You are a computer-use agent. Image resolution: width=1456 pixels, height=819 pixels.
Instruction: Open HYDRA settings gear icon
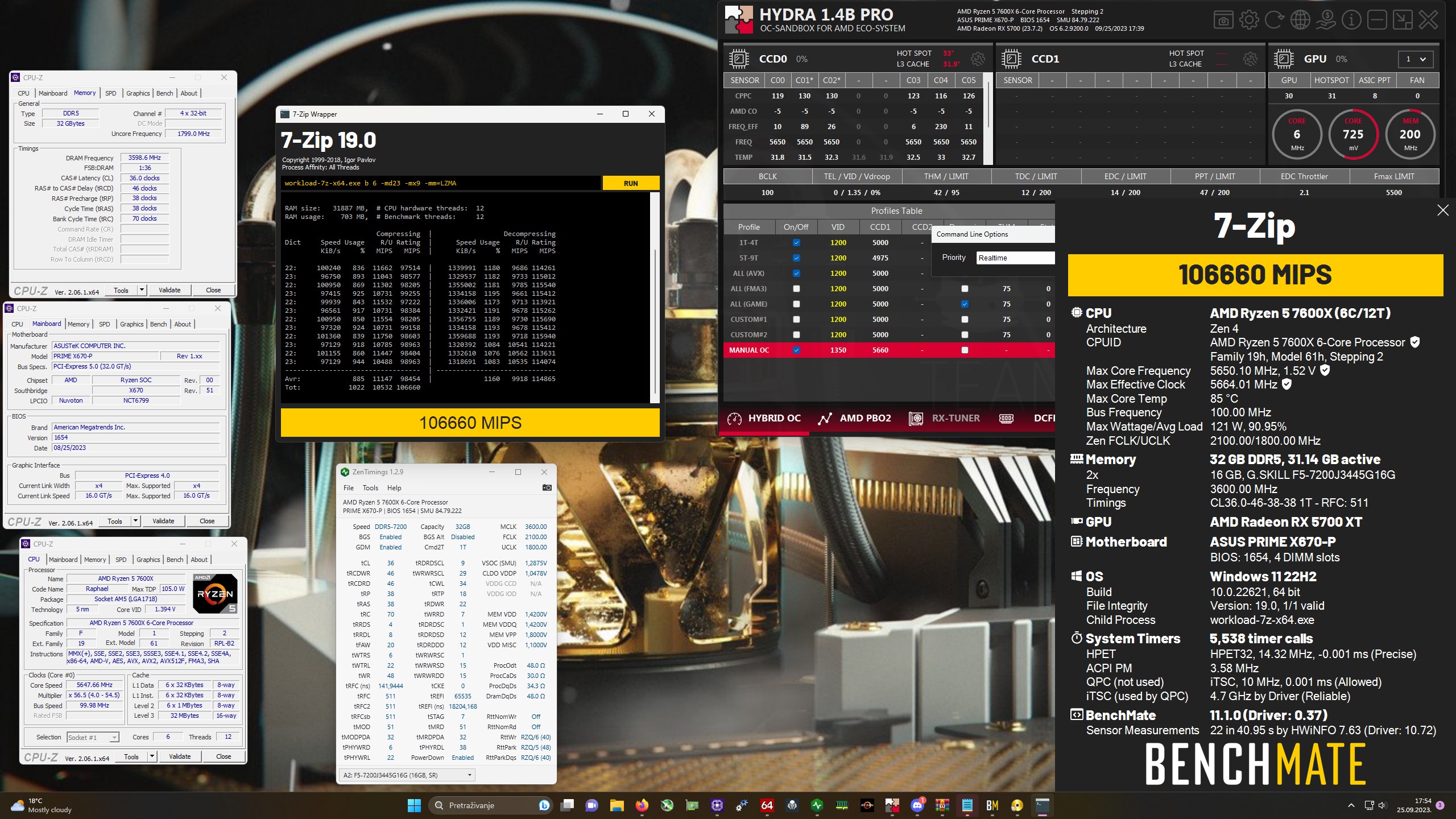click(x=1249, y=20)
